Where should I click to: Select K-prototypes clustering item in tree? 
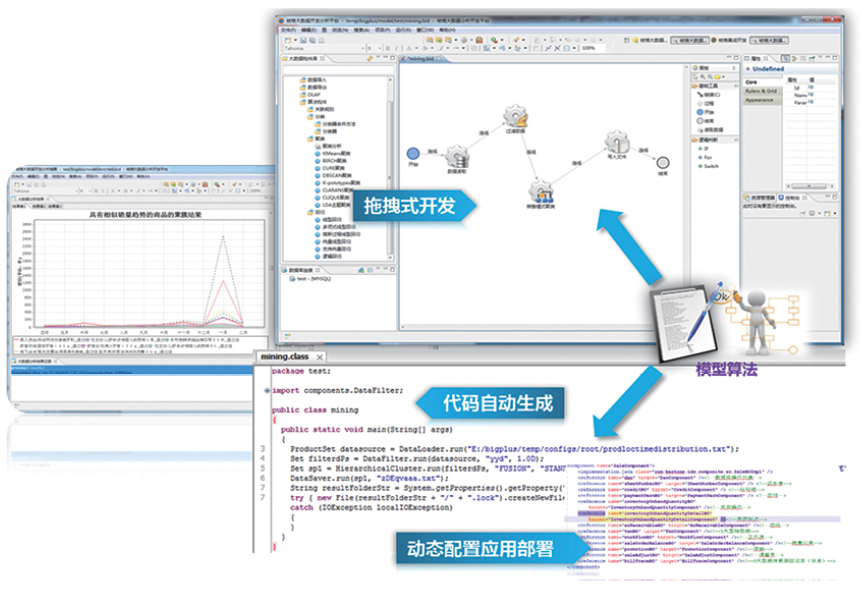pos(337,182)
